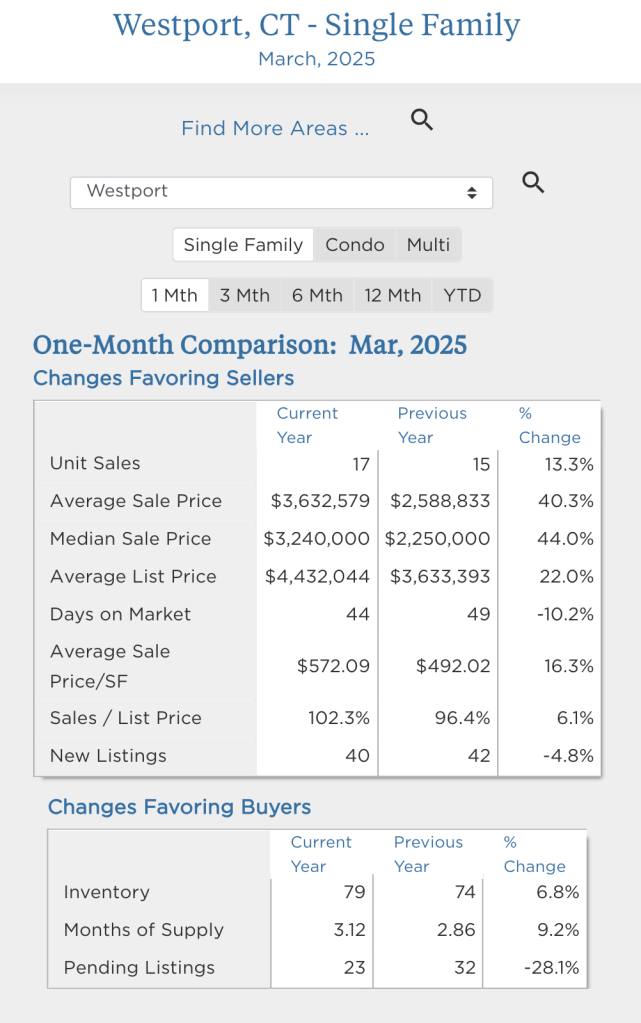This screenshot has width=641, height=1023.
Task: Switch to the 3 Mth tab
Action: 245,295
